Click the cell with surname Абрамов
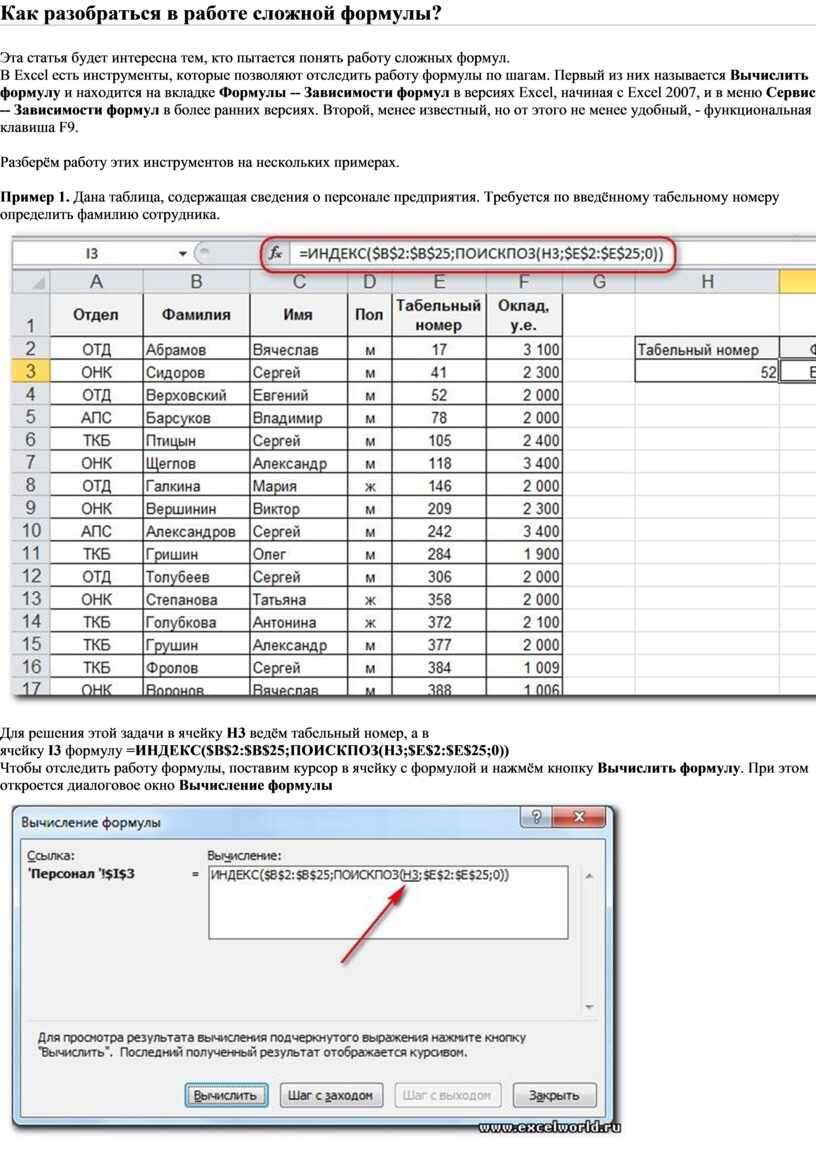Image resolution: width=816 pixels, height=1163 pixels. pyautogui.click(x=197, y=349)
